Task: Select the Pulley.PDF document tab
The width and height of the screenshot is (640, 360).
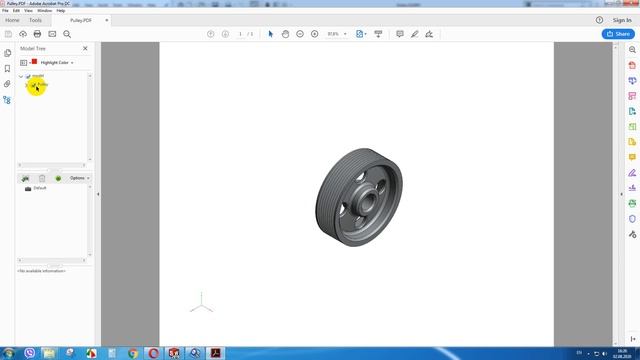Action: point(81,20)
